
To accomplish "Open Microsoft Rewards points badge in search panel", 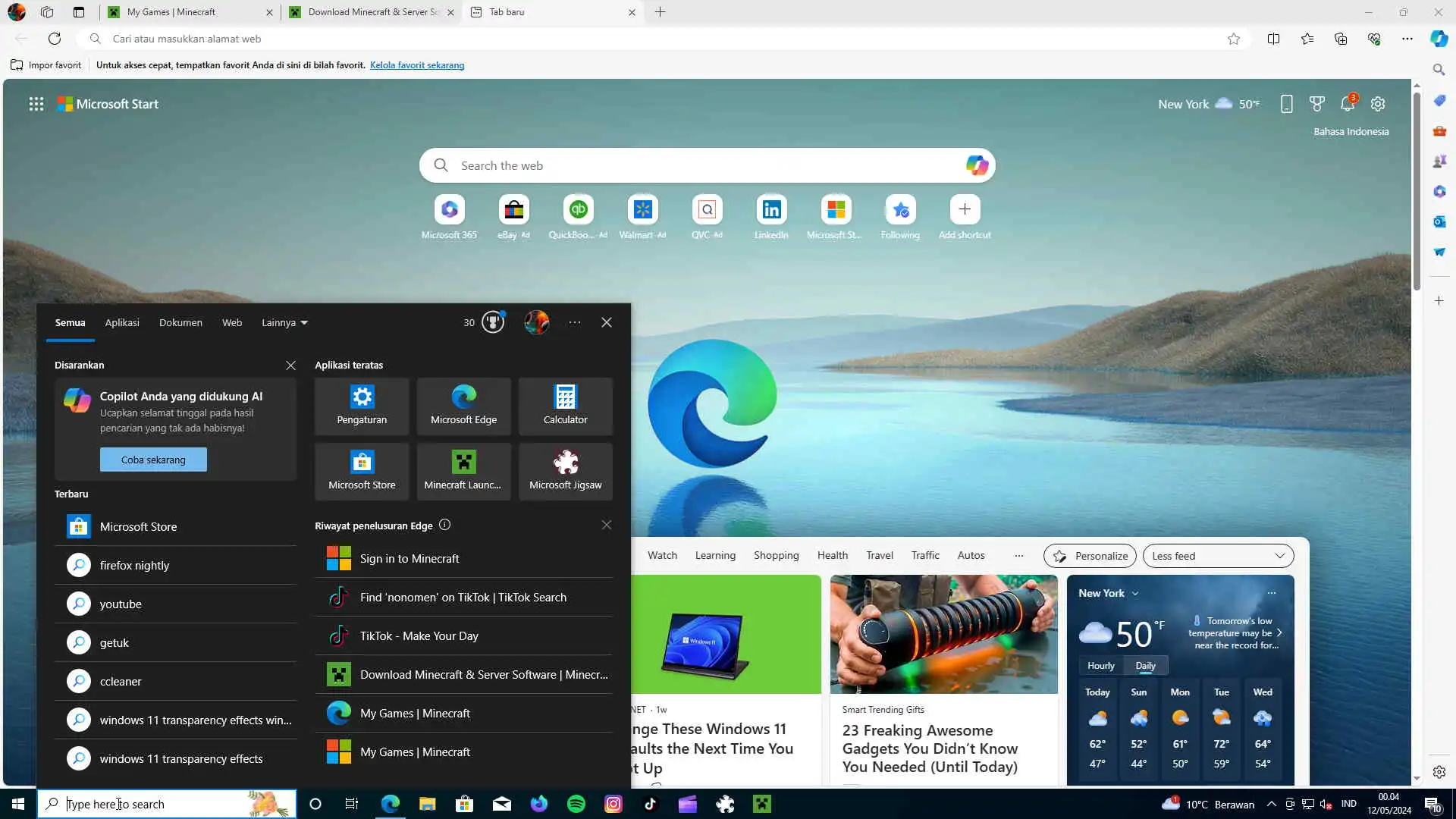I will [493, 322].
